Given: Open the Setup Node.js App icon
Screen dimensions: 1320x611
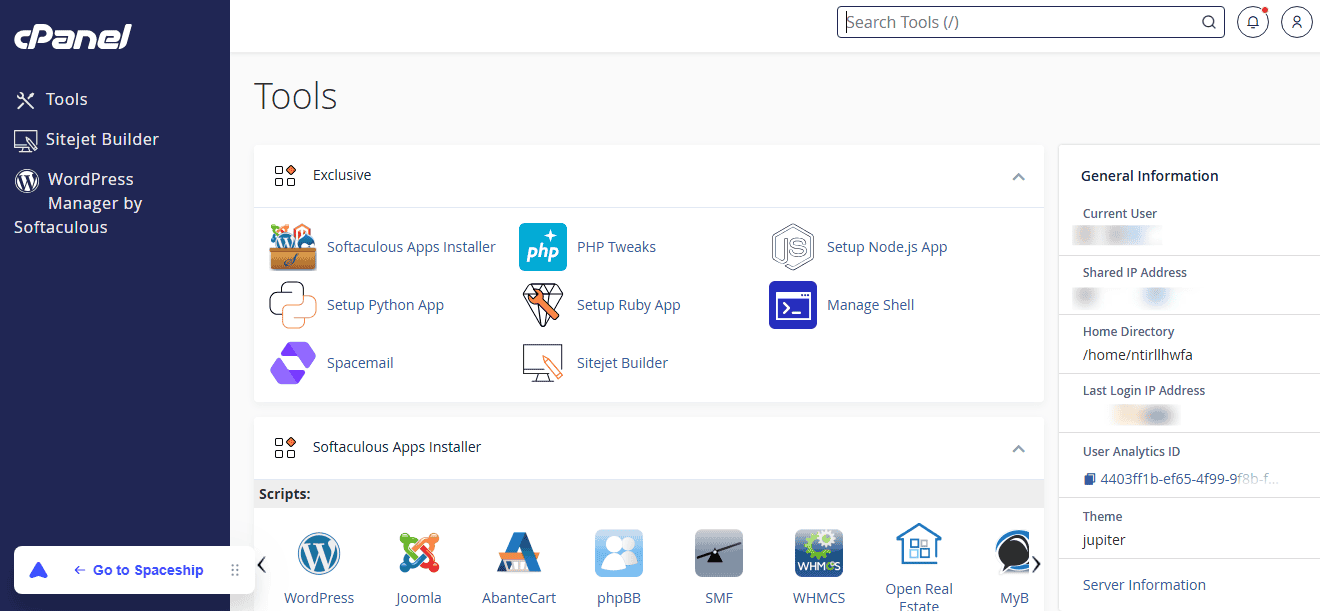Looking at the screenshot, I should click(793, 247).
